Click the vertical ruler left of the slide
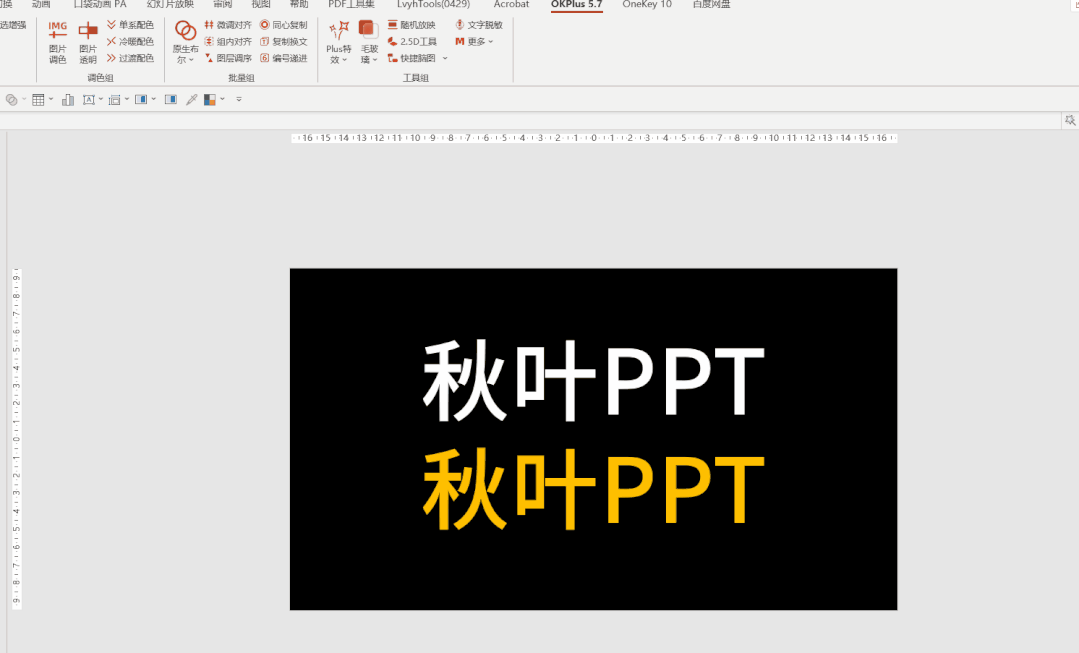Image resolution: width=1079 pixels, height=653 pixels. (17, 439)
